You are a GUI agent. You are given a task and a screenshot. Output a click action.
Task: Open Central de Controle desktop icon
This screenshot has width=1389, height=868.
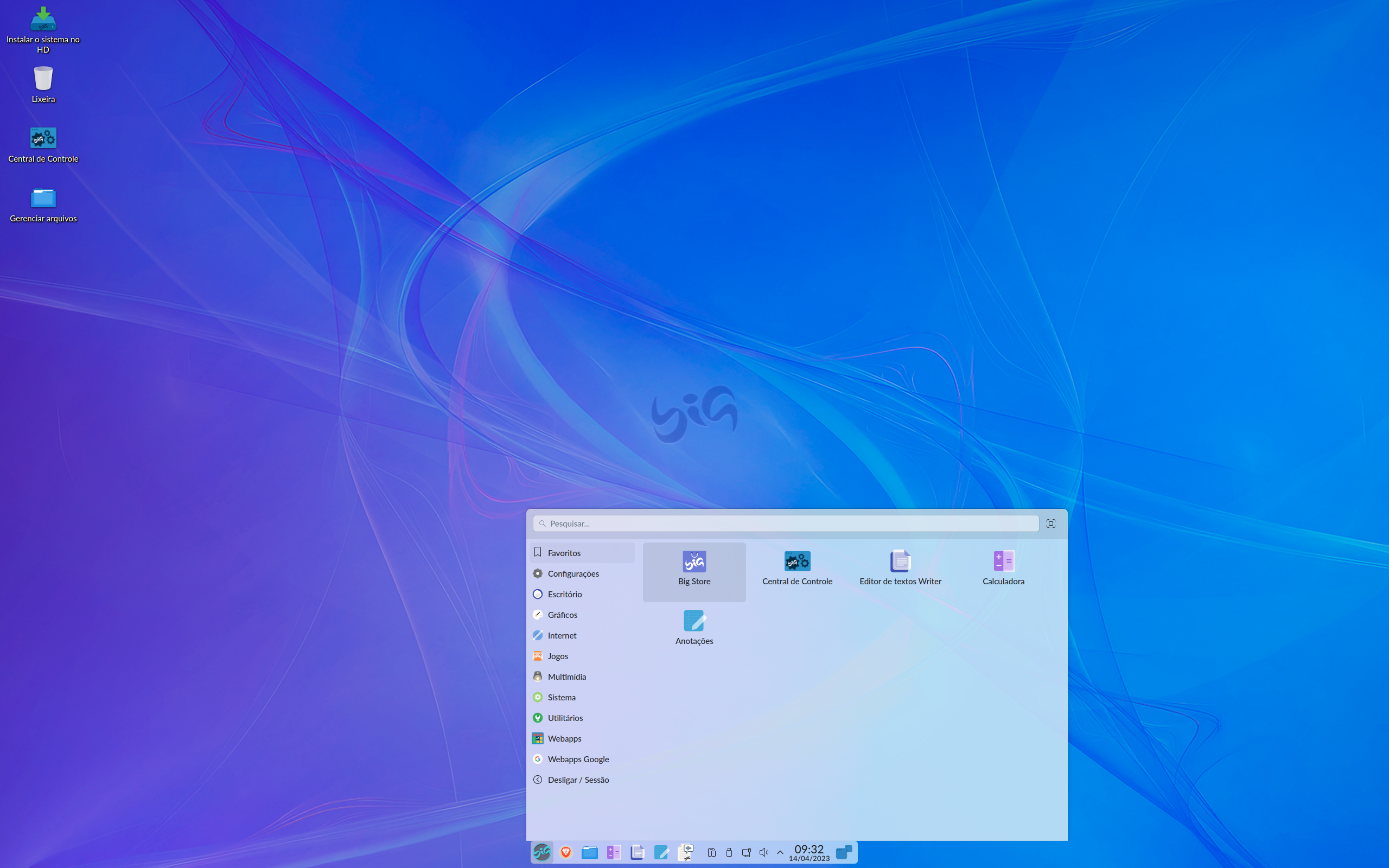pos(43,145)
